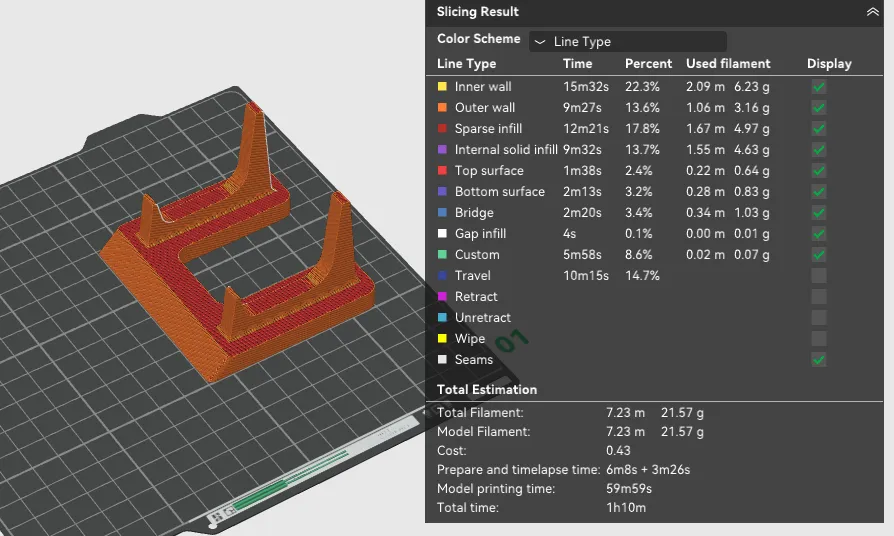Click the Wipe yellow color swatch
894x536 pixels.
(x=442, y=339)
